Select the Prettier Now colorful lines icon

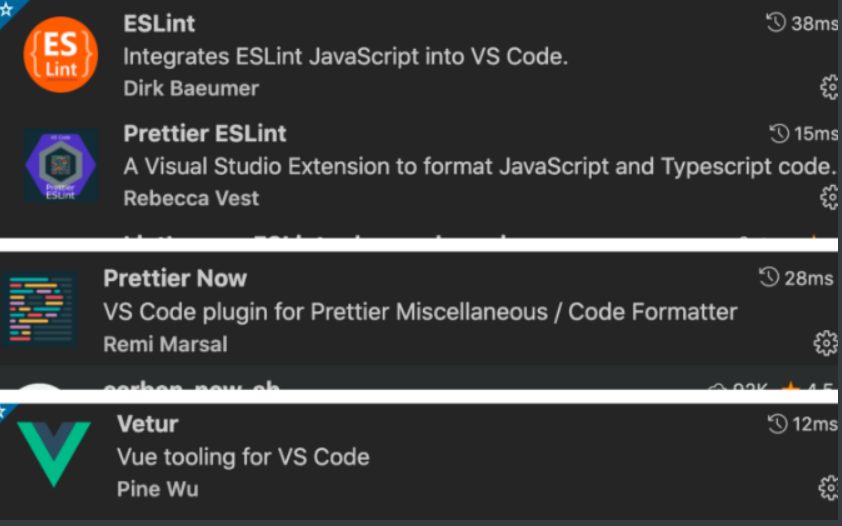pyautogui.click(x=40, y=310)
